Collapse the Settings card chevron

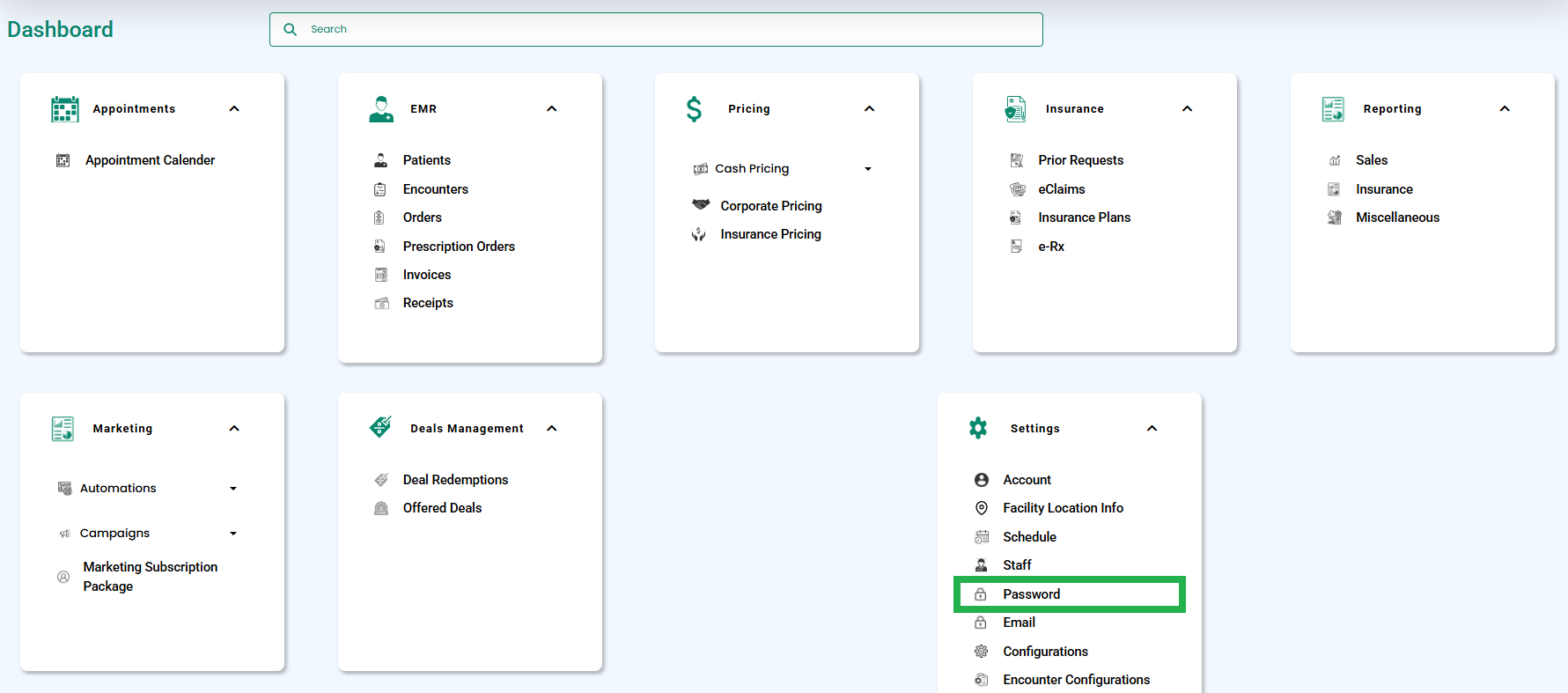click(x=1152, y=429)
